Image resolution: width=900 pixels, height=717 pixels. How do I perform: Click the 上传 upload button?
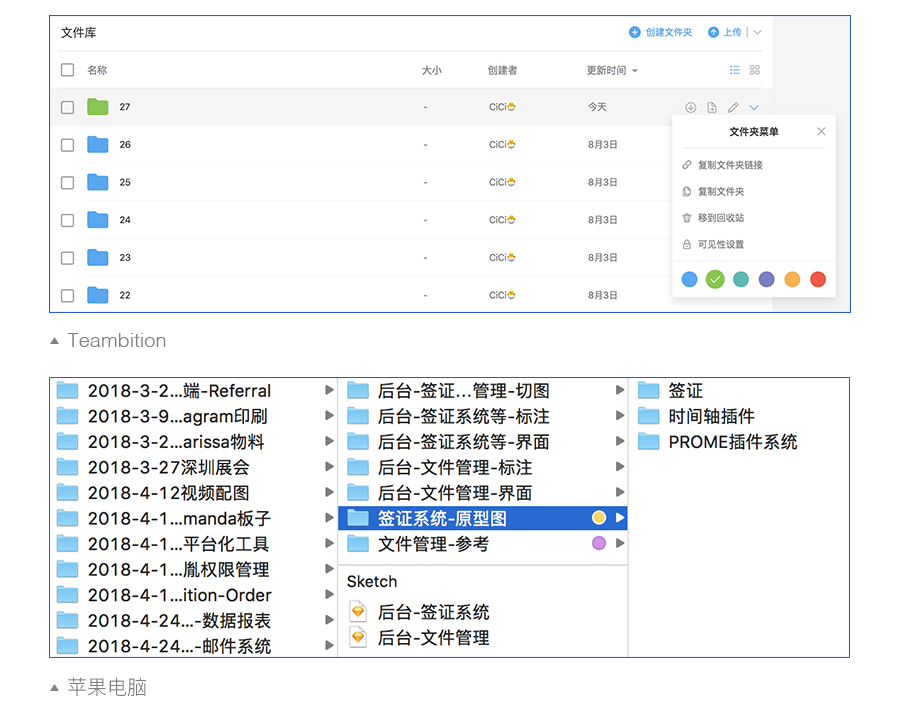pyautogui.click(x=724, y=32)
